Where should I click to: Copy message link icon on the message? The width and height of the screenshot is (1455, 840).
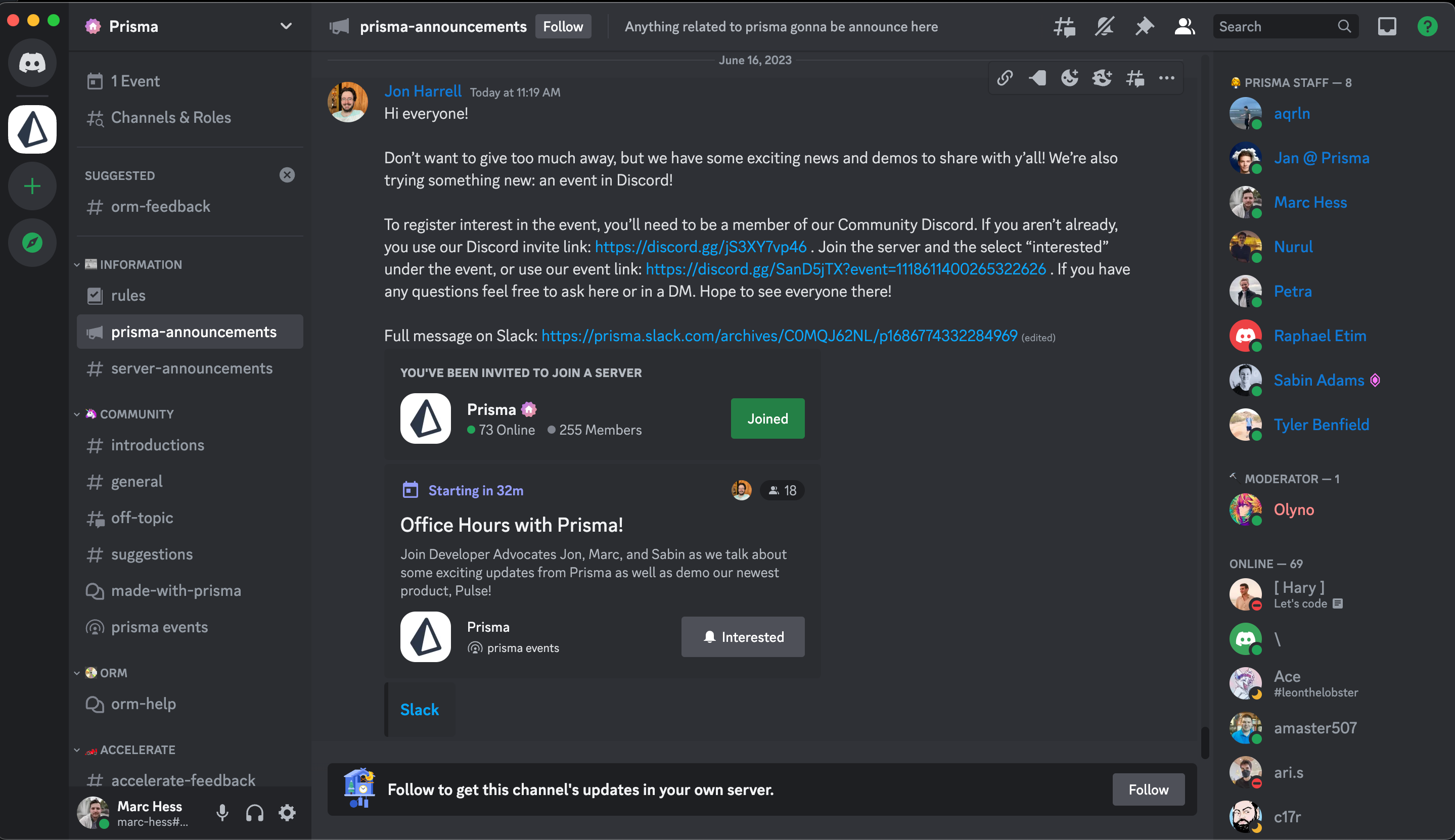coord(1005,78)
